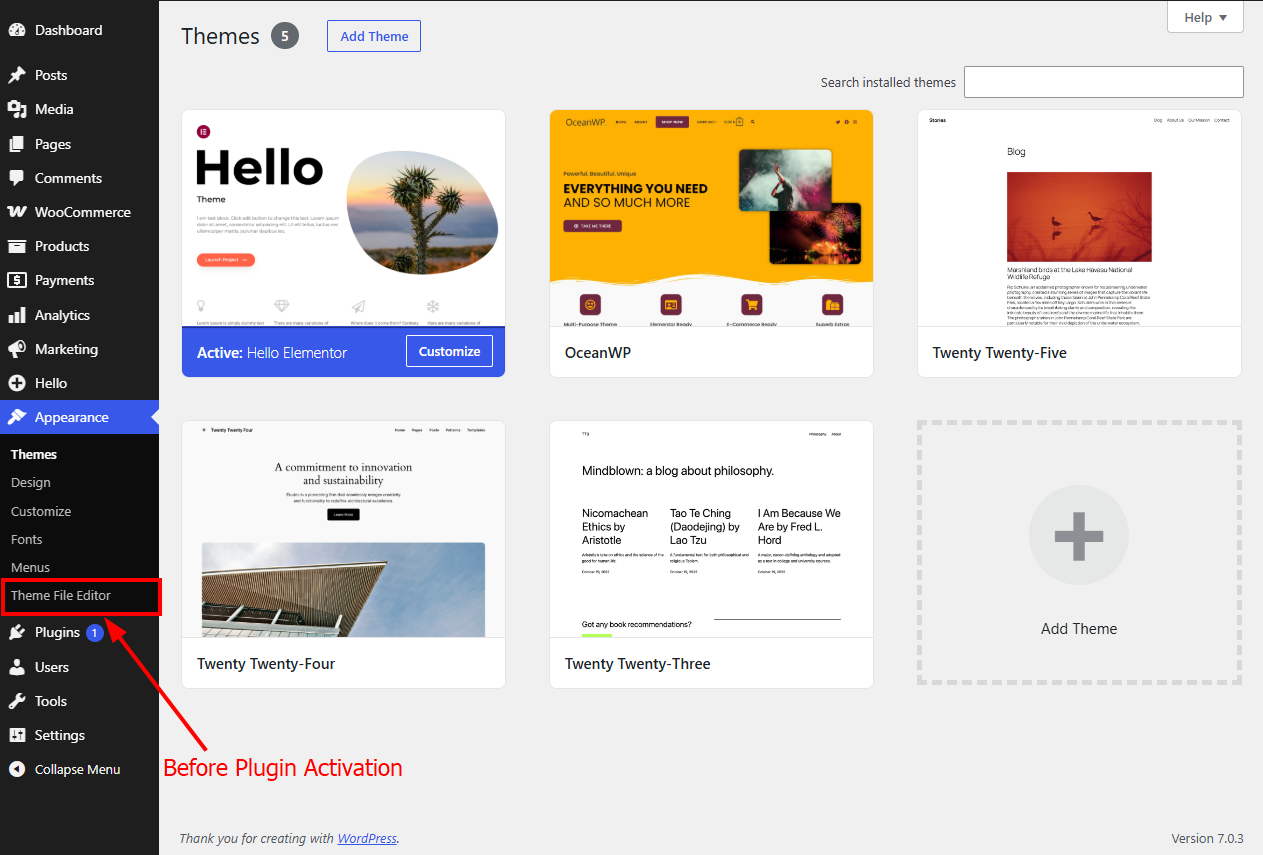The image size is (1263, 855).
Task: Click the Twenty Twenty-Four theme name
Action: pos(266,664)
